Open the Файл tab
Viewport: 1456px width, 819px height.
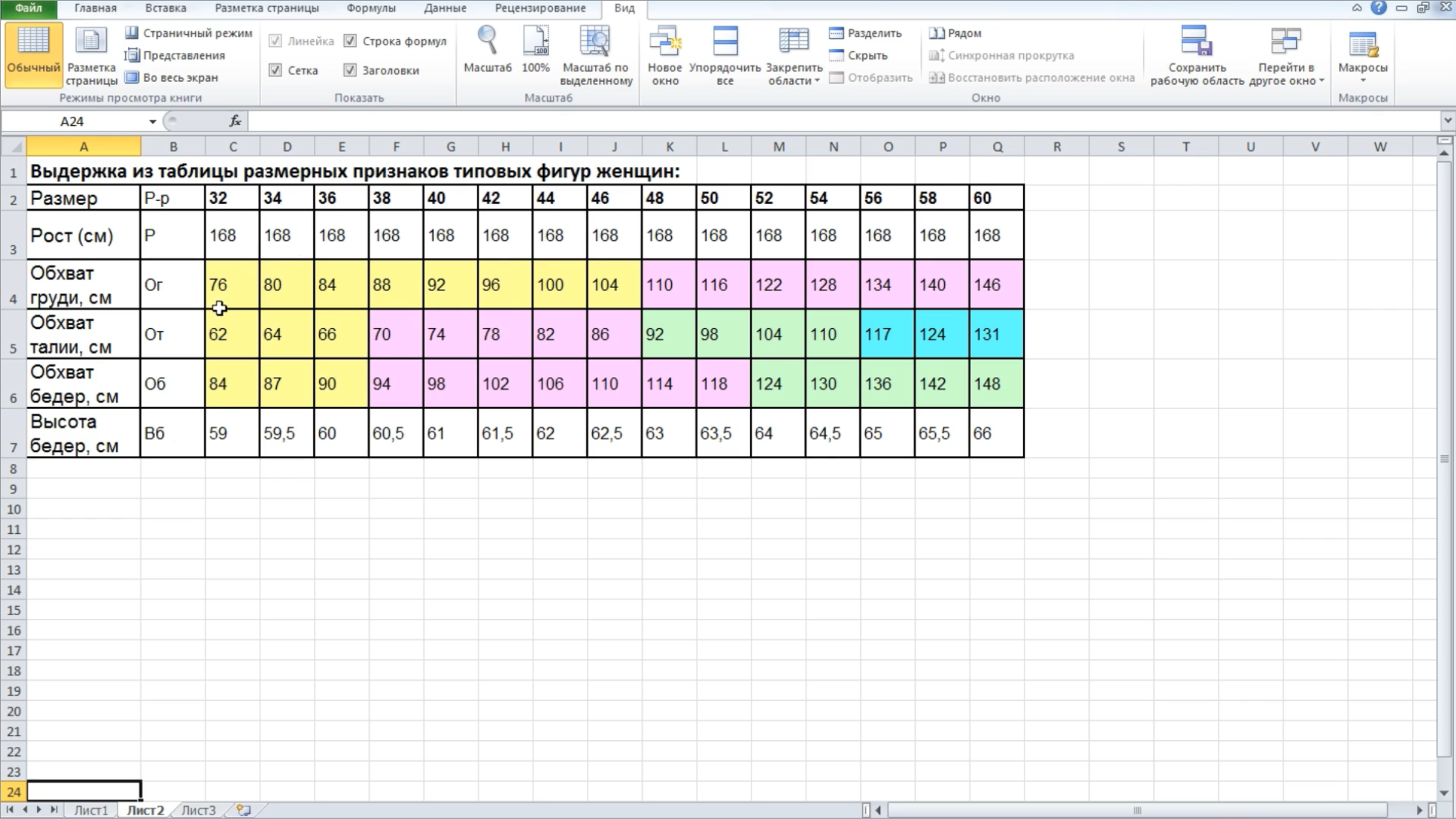click(29, 8)
